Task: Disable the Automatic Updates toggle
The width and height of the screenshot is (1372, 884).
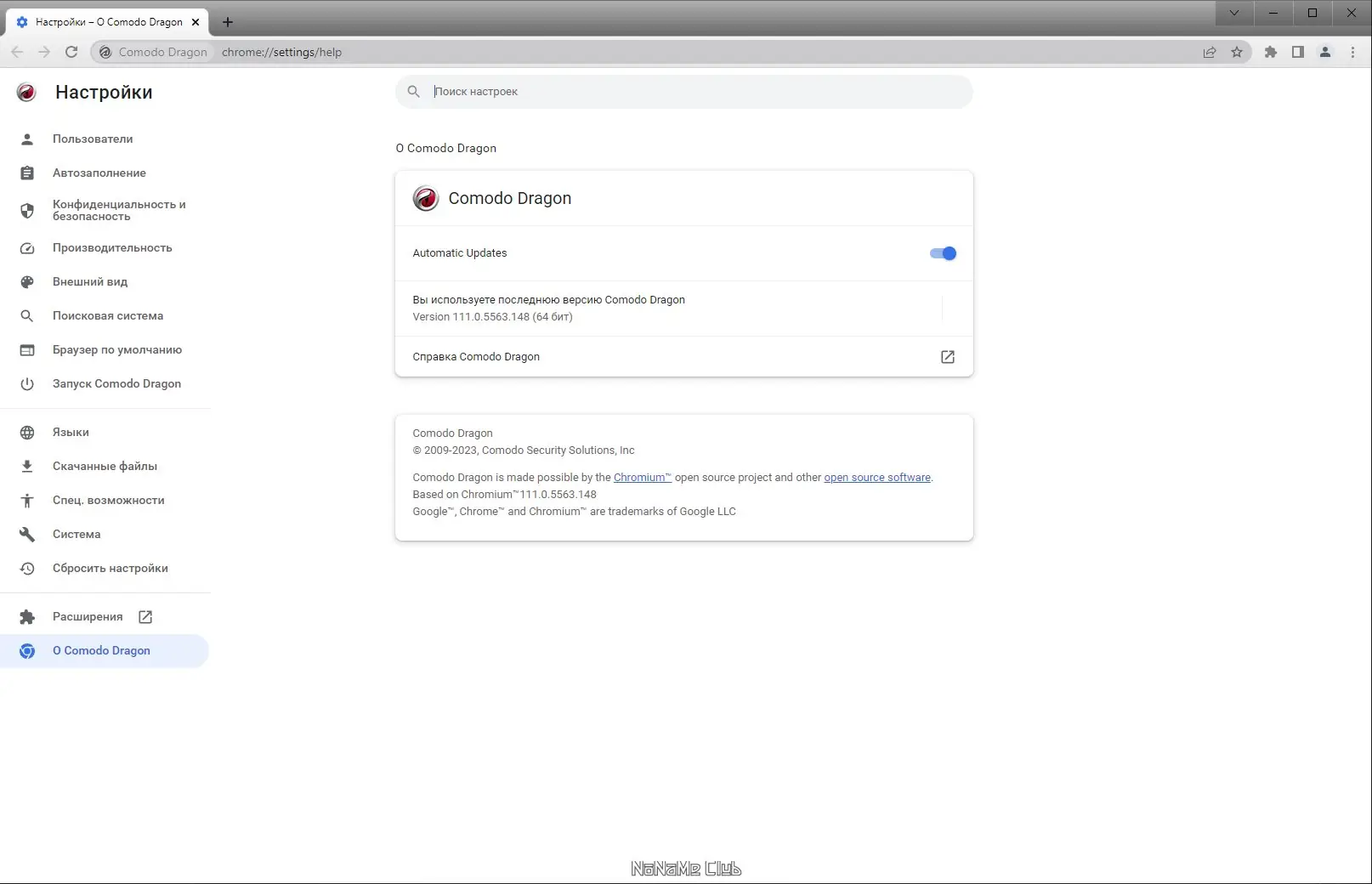Action: click(x=943, y=253)
